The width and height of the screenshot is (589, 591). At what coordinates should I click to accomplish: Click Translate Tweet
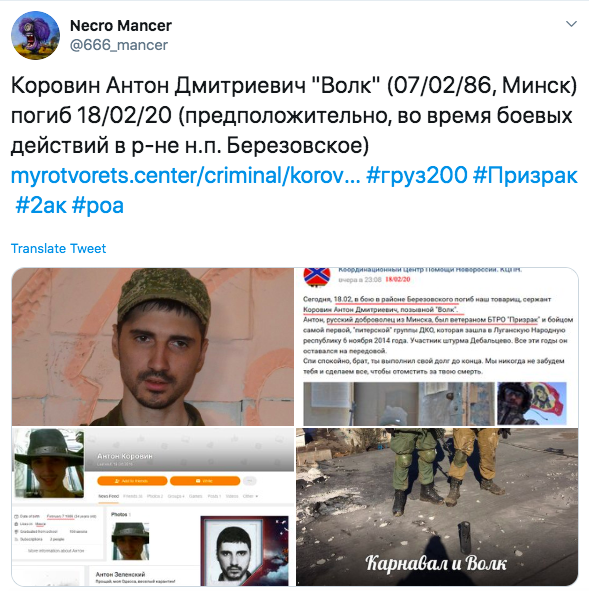point(58,248)
